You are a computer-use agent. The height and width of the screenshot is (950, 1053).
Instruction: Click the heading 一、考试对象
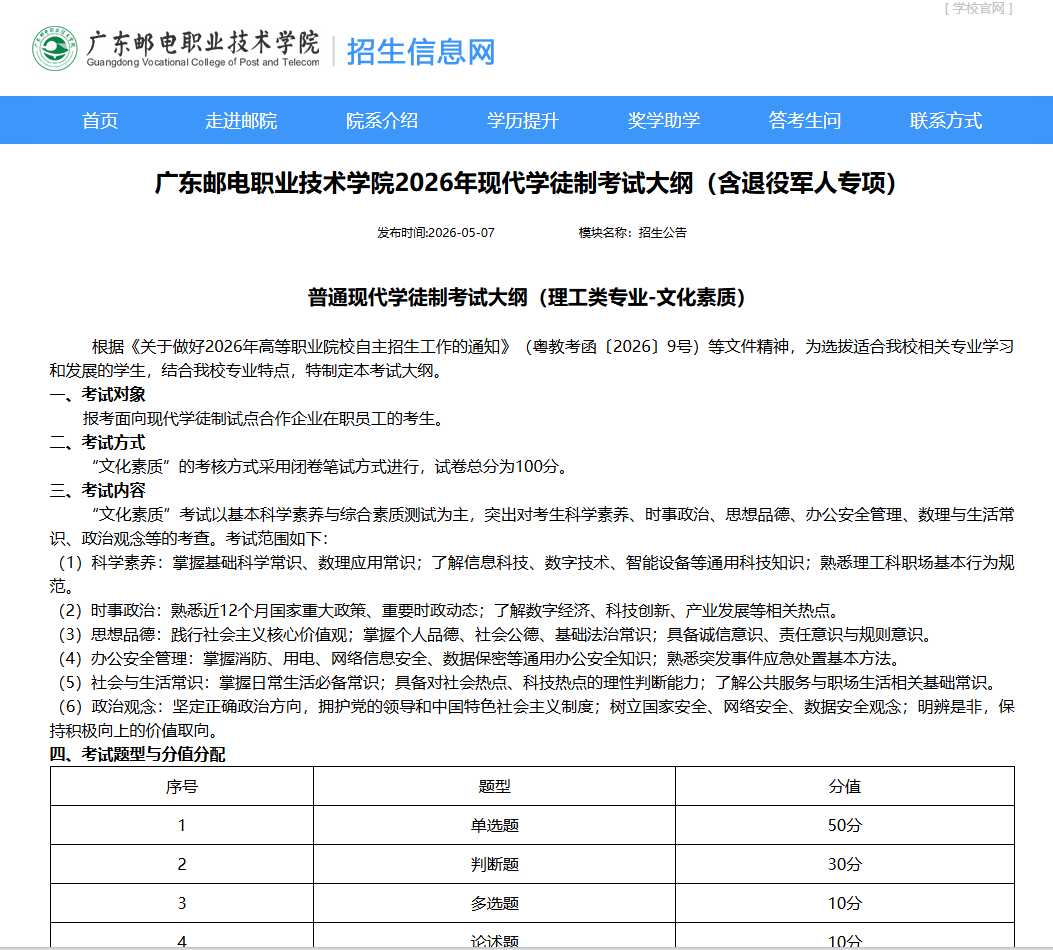97,395
